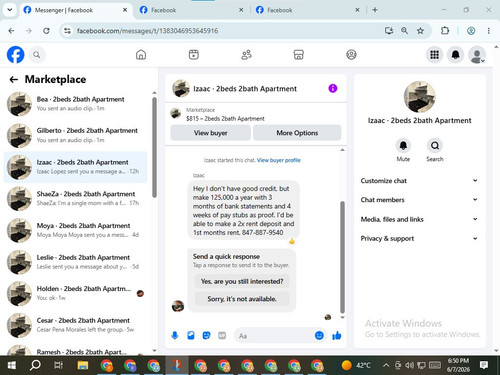Switch to the second Facebook tab
Viewport: 500px width, 375px height.
tap(191, 10)
